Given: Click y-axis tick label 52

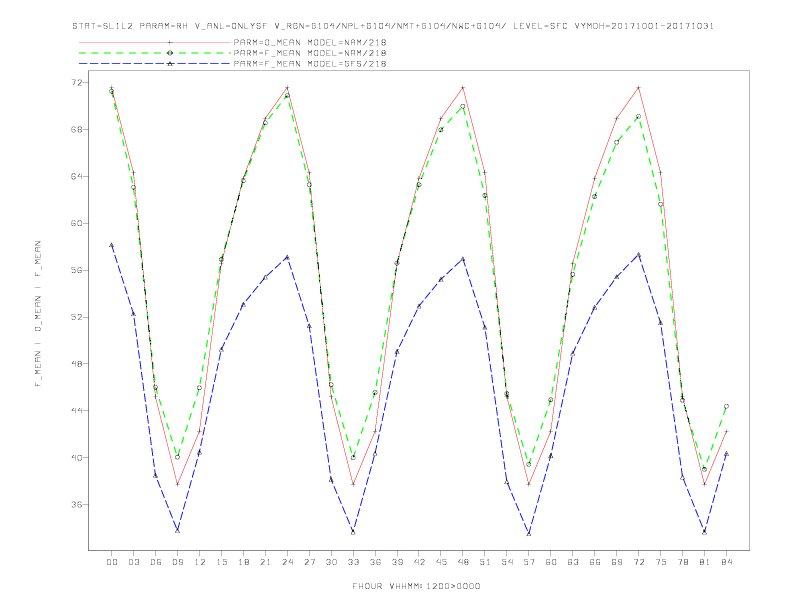Looking at the screenshot, I should point(79,317).
